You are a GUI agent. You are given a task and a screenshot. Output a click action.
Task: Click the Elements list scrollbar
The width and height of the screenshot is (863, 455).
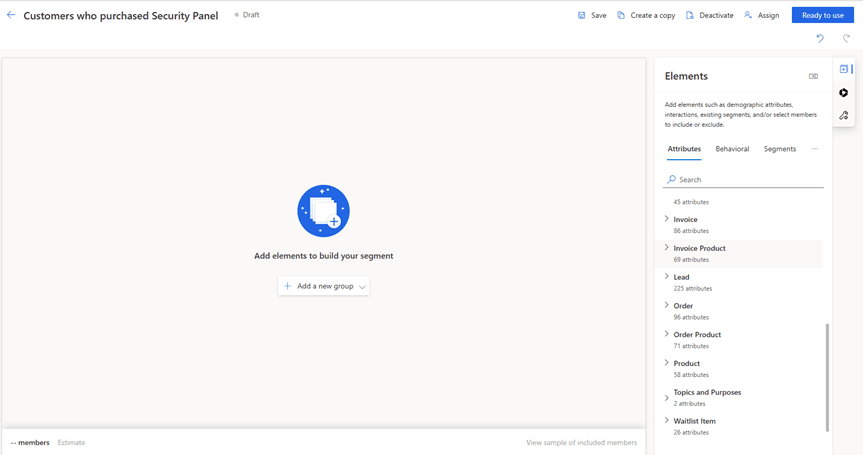tap(827, 376)
